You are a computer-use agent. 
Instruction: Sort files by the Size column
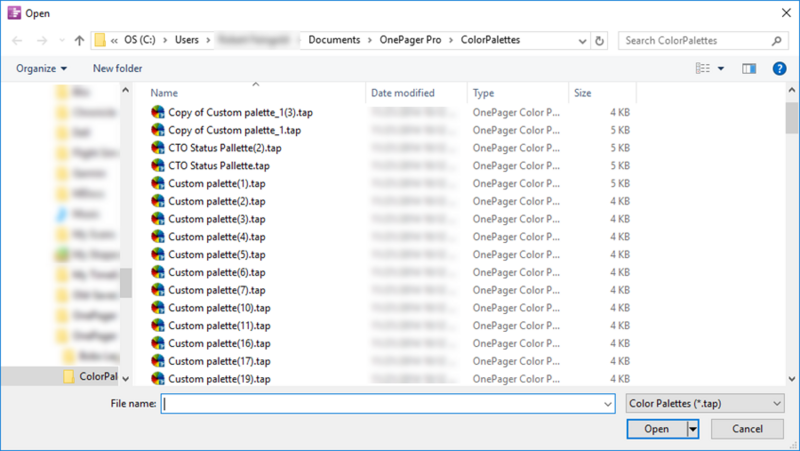coord(582,93)
